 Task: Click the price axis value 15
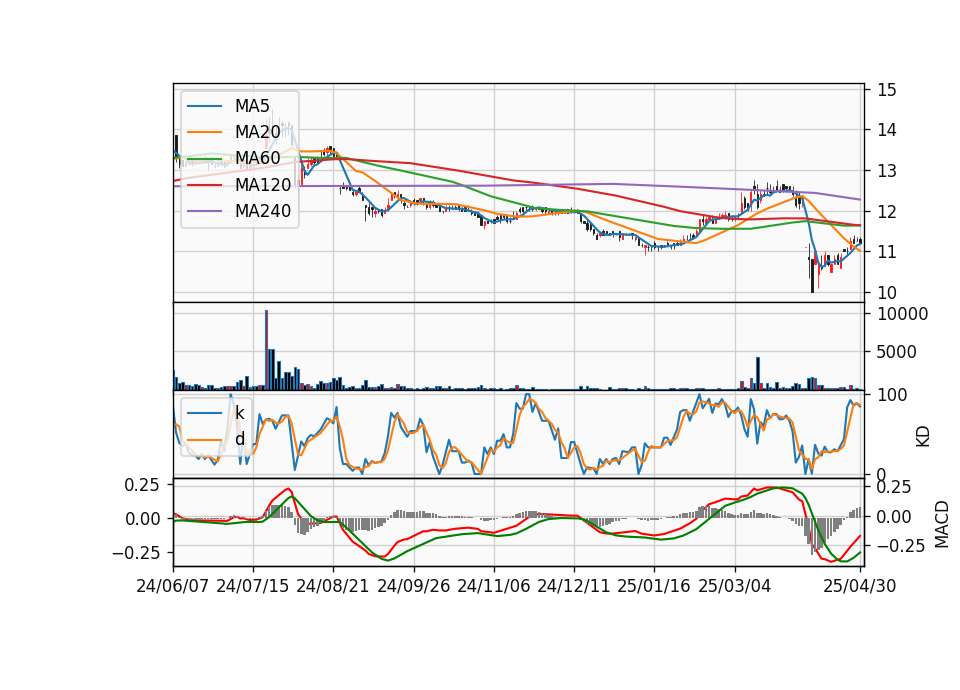pyautogui.click(x=887, y=90)
